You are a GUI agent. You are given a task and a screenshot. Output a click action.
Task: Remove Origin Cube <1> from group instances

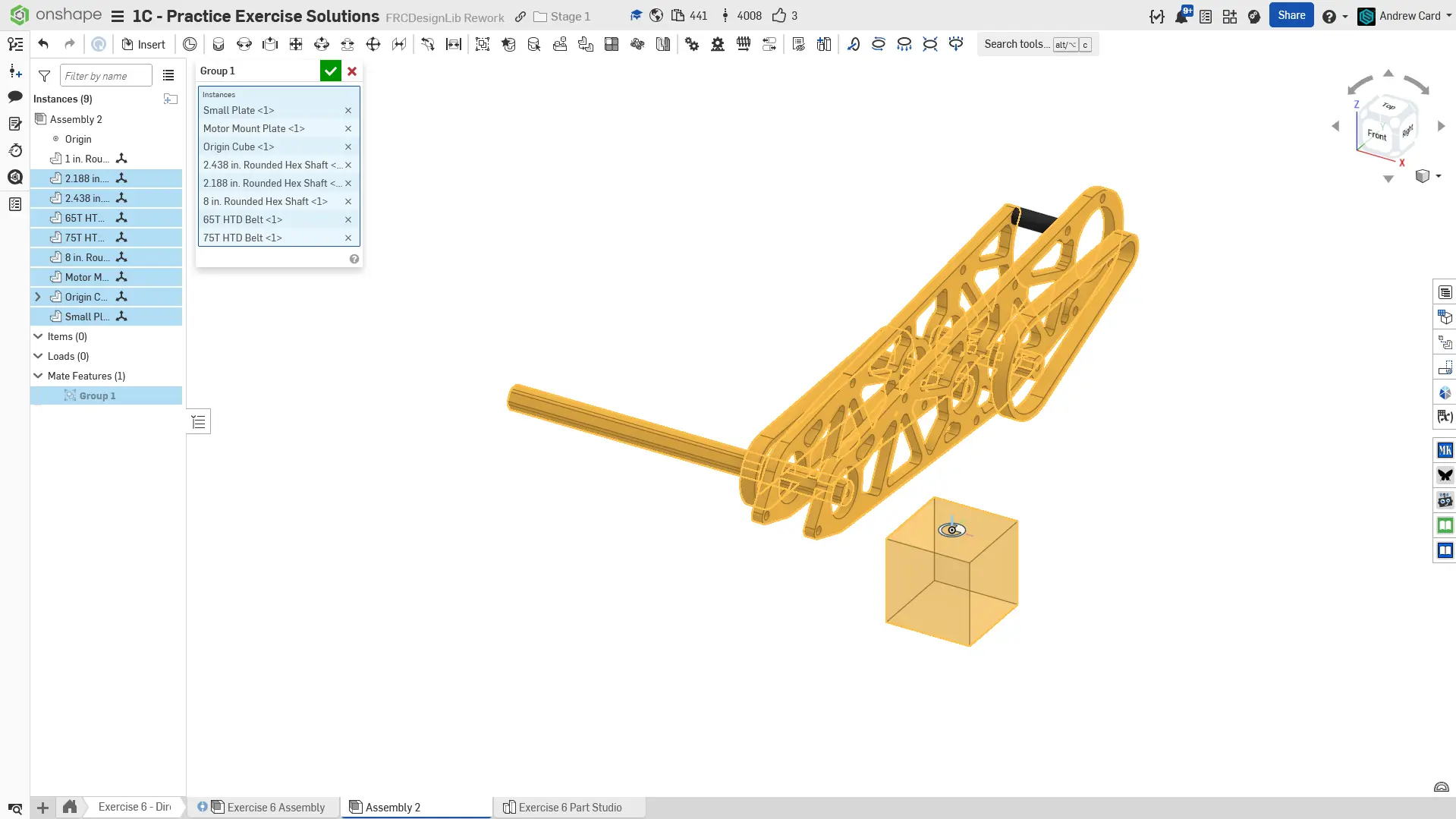click(348, 147)
